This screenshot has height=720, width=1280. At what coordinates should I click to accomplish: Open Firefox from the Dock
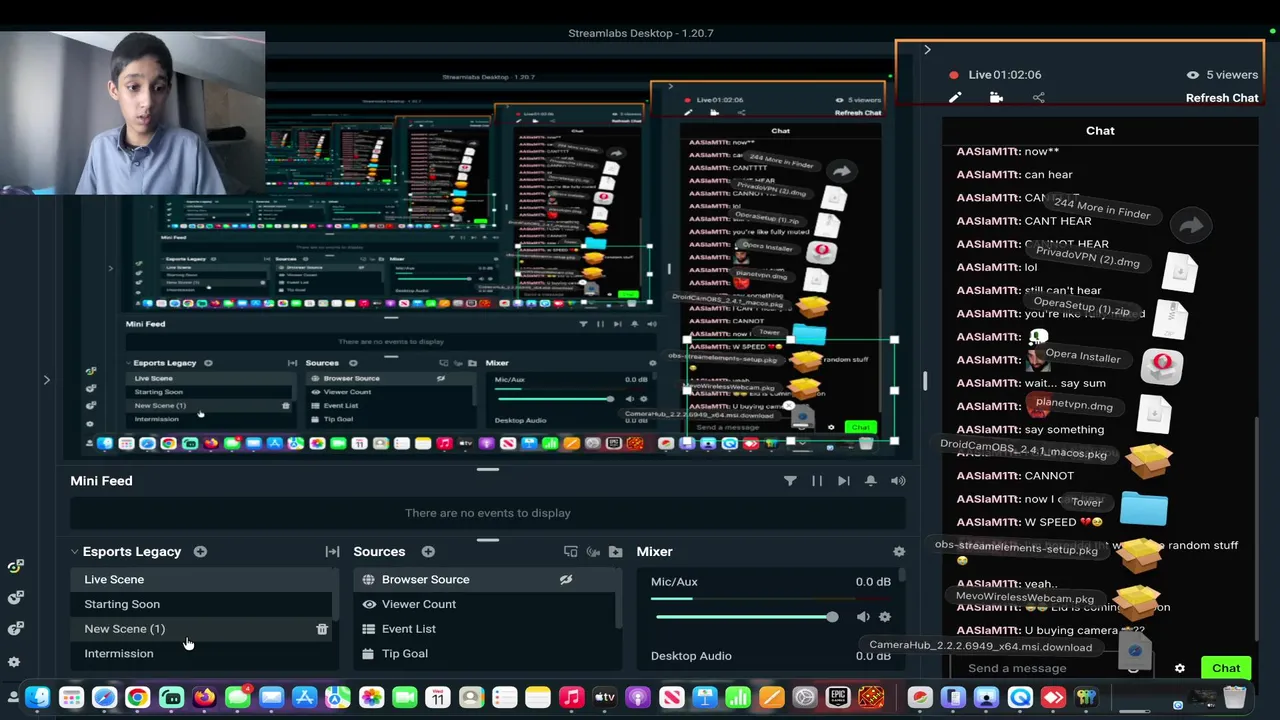coord(204,697)
